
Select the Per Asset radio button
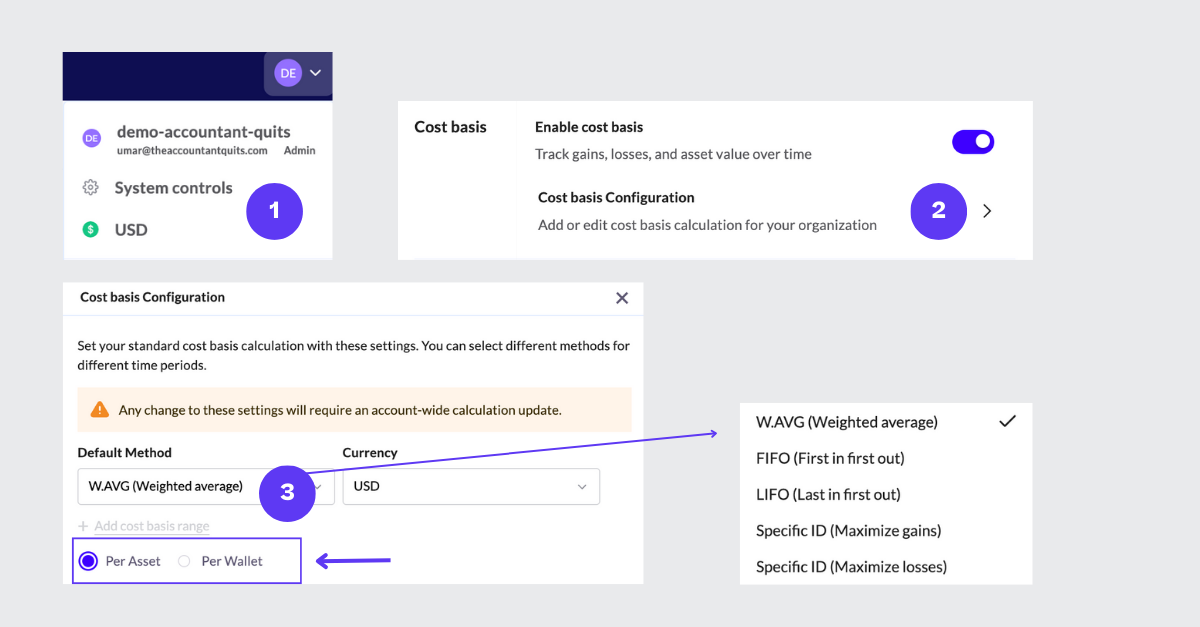pyautogui.click(x=88, y=561)
